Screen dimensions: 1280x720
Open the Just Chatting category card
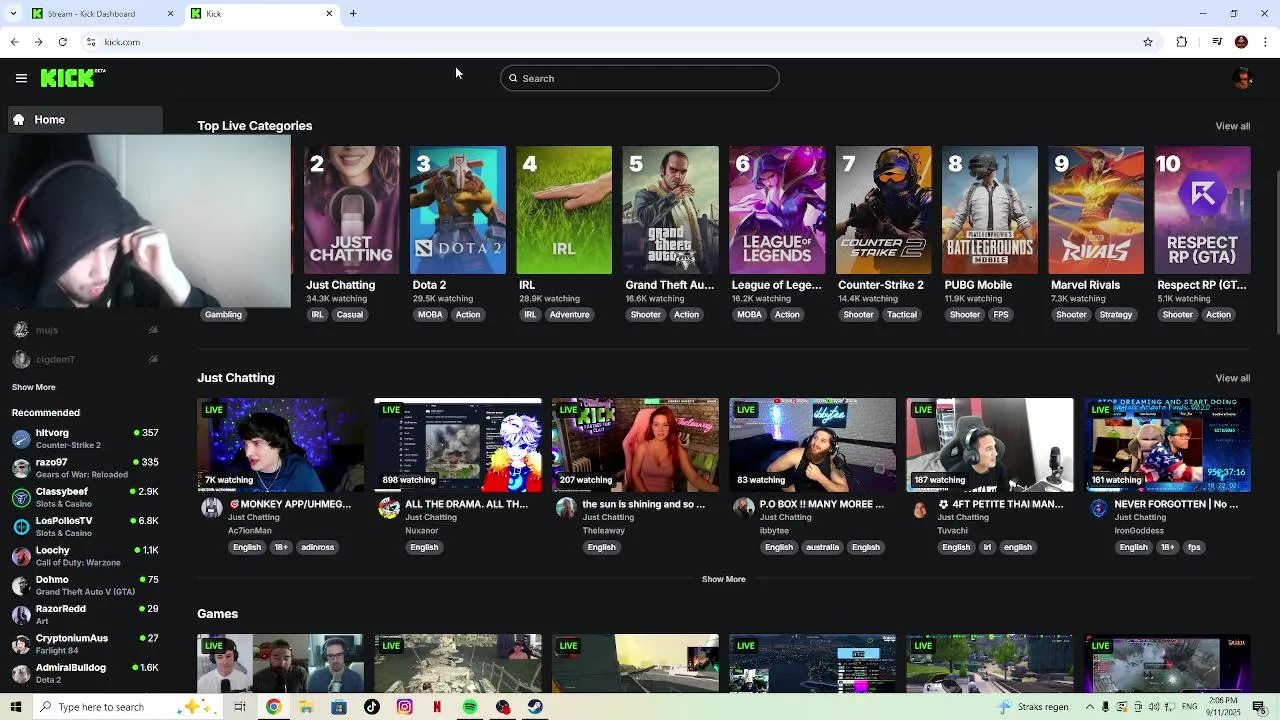(x=352, y=210)
